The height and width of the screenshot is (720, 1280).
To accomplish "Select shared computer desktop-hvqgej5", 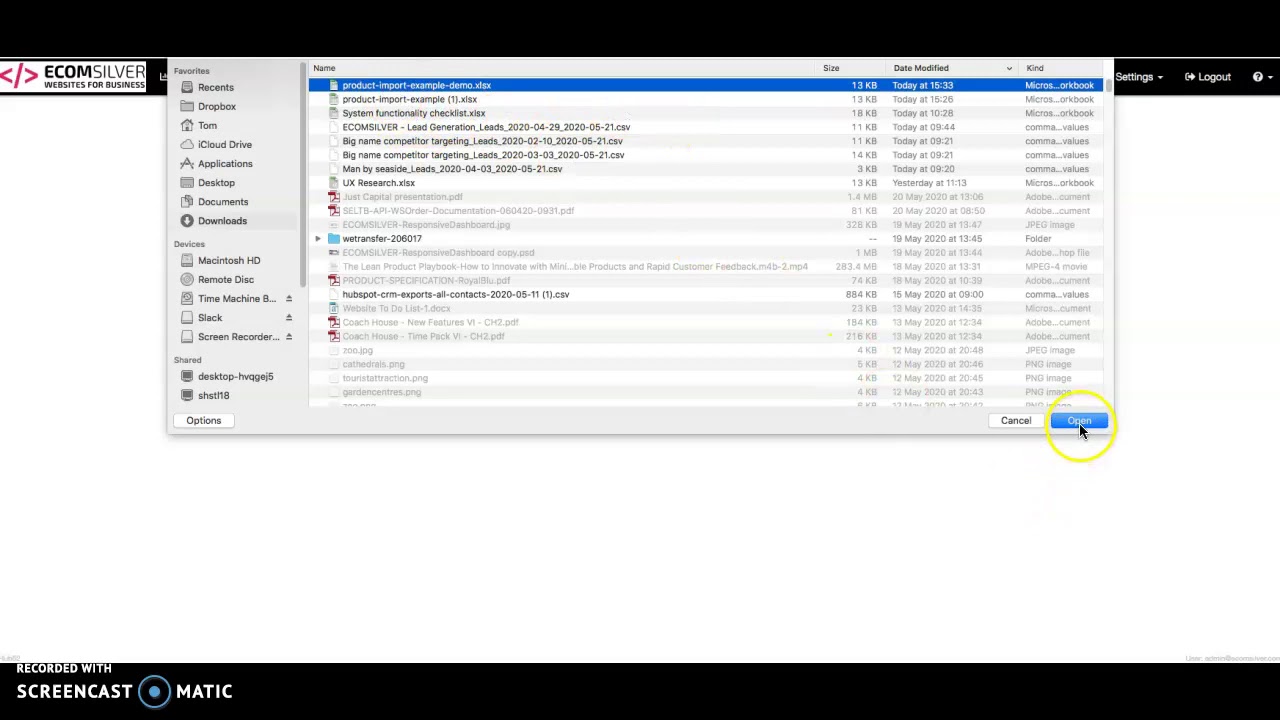I will click(x=235, y=376).
